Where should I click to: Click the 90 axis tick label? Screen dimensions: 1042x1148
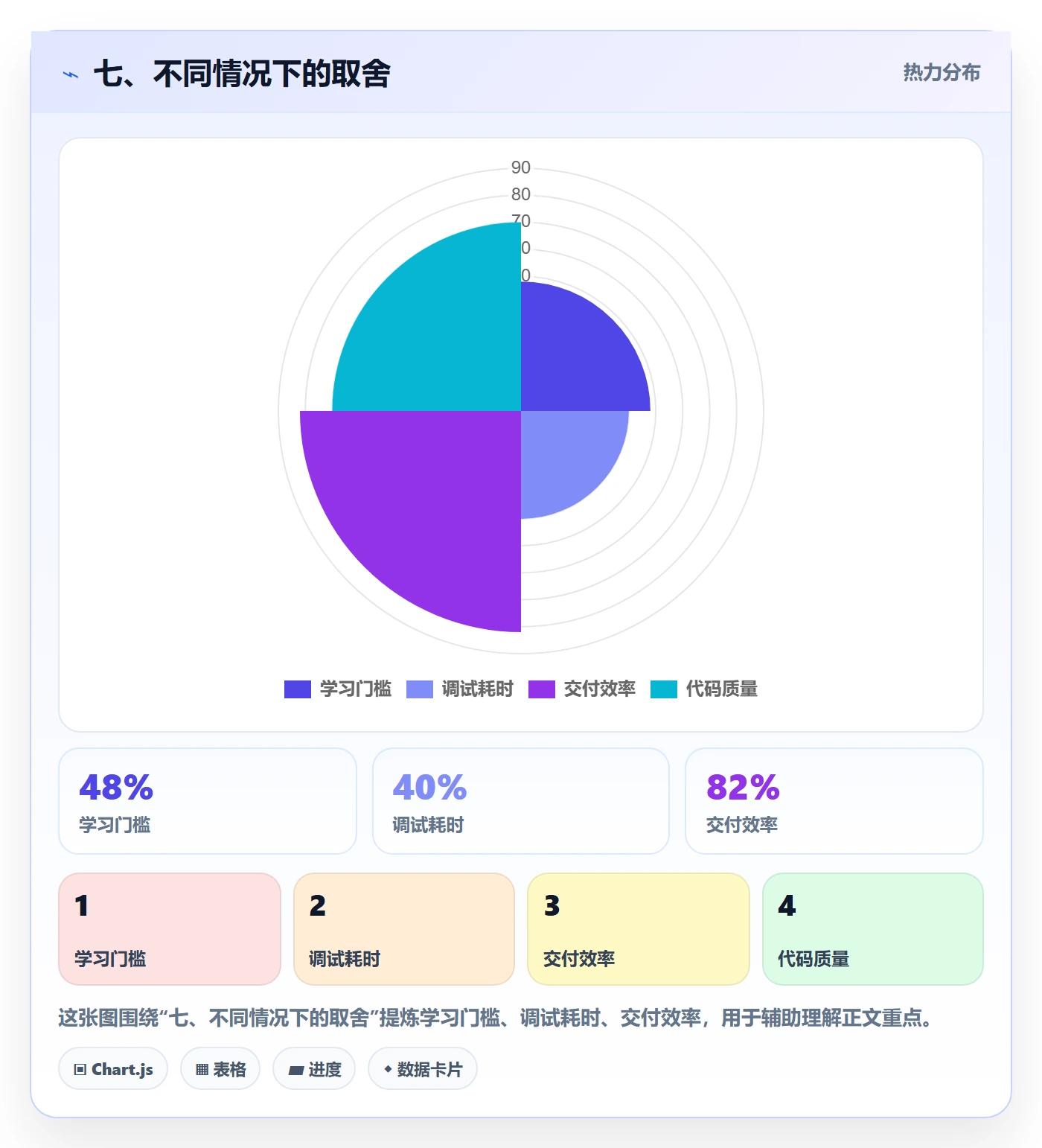tap(521, 168)
